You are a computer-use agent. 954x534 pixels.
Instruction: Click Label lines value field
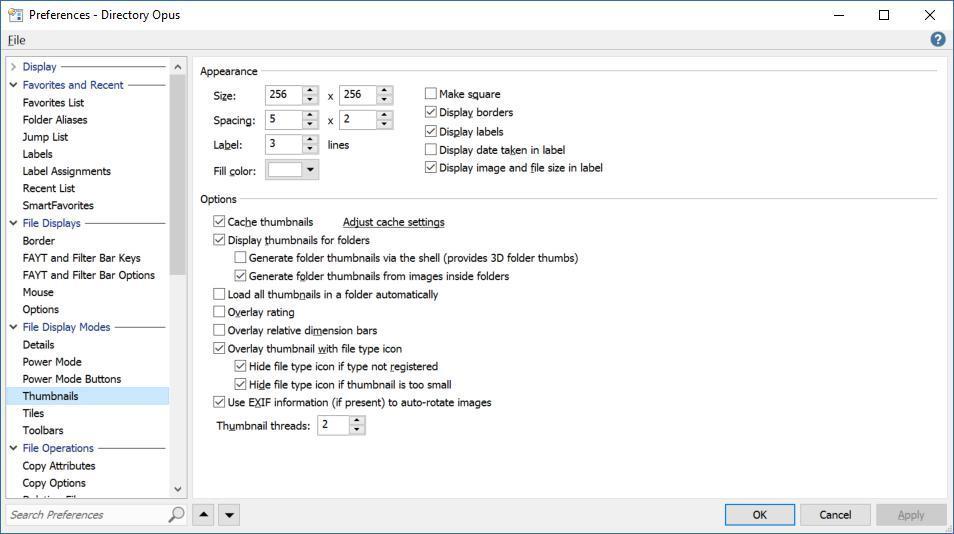click(x=284, y=144)
